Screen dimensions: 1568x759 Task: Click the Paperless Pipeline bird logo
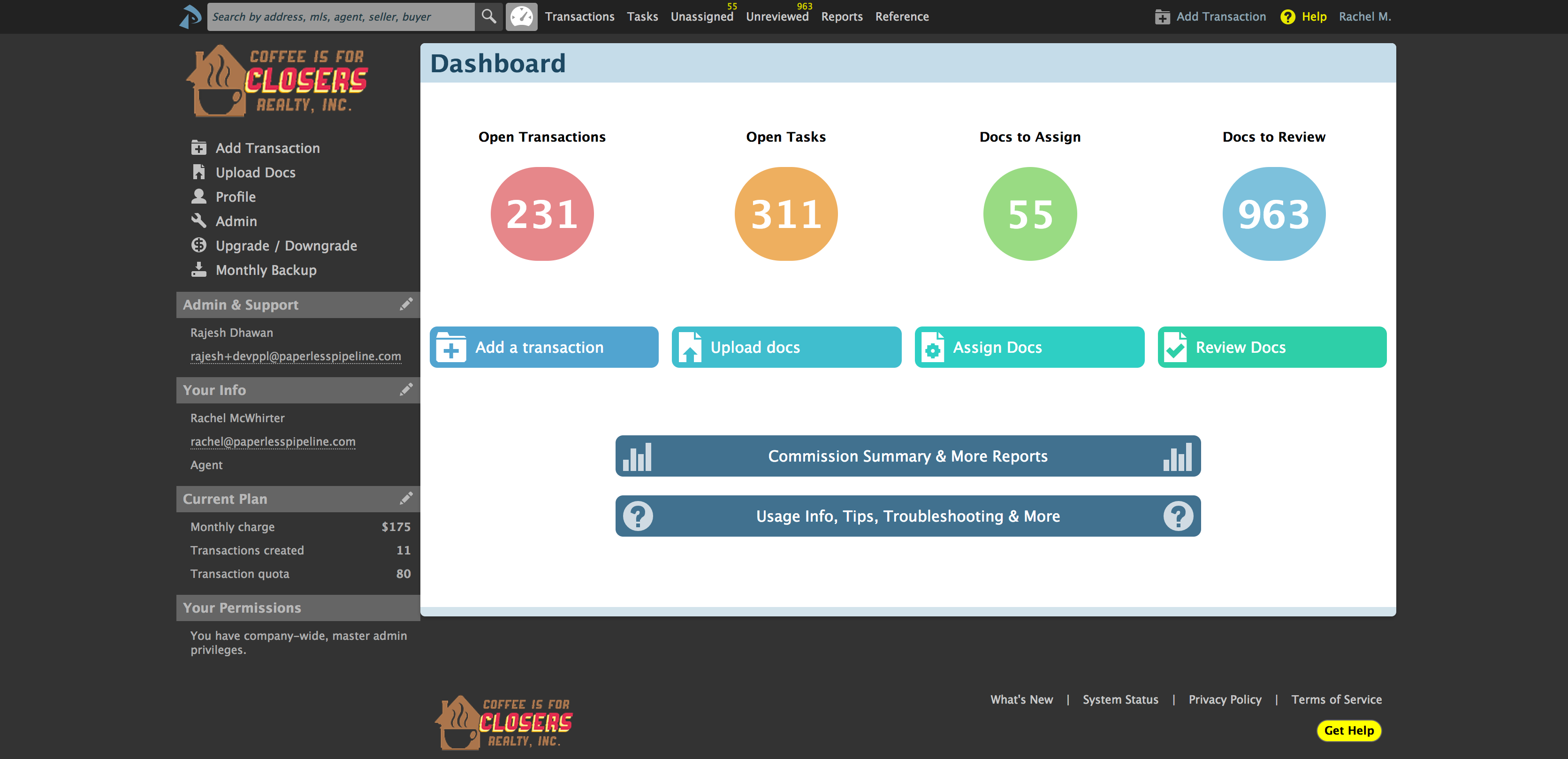pos(190,16)
